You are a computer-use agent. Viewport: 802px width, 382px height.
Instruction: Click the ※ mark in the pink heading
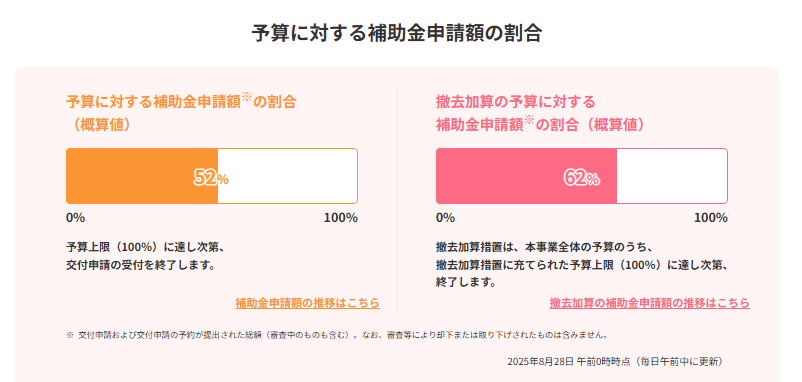point(529,121)
